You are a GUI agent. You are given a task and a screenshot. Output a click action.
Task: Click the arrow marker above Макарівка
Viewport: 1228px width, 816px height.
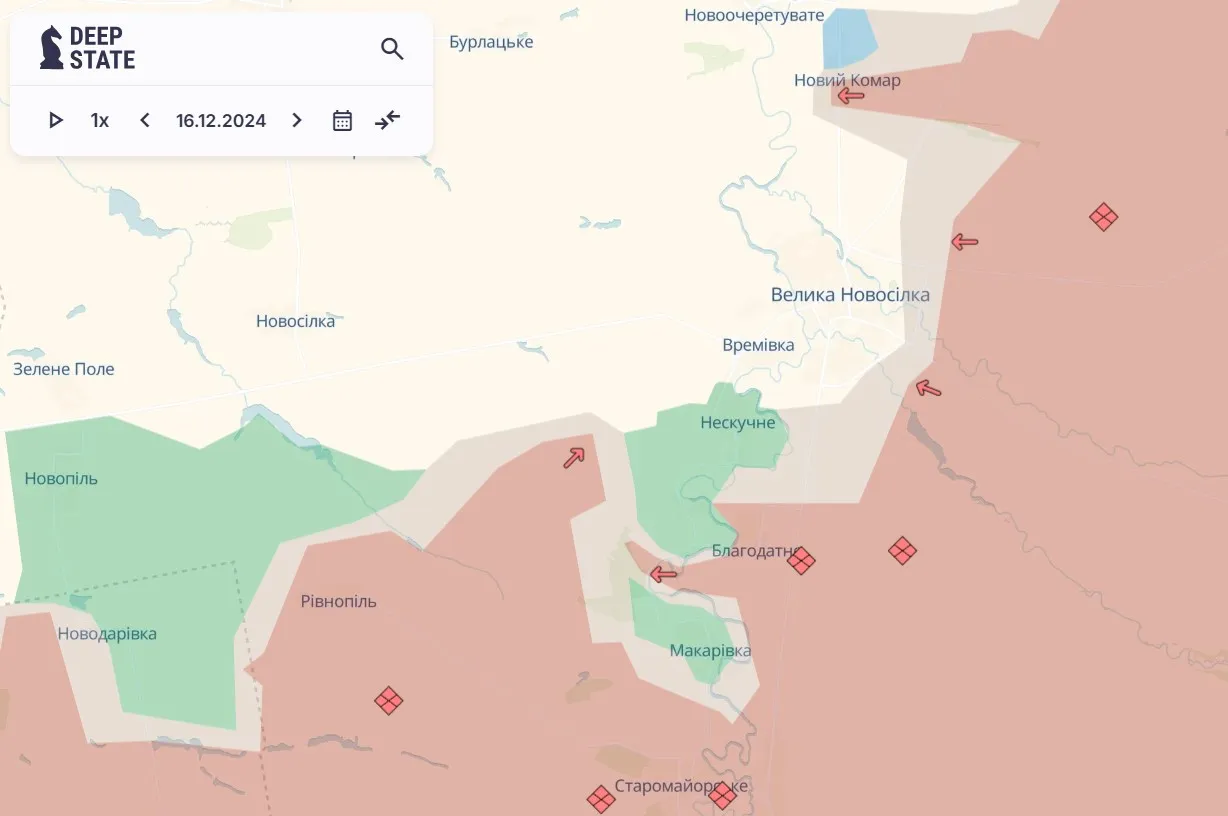(x=662, y=575)
